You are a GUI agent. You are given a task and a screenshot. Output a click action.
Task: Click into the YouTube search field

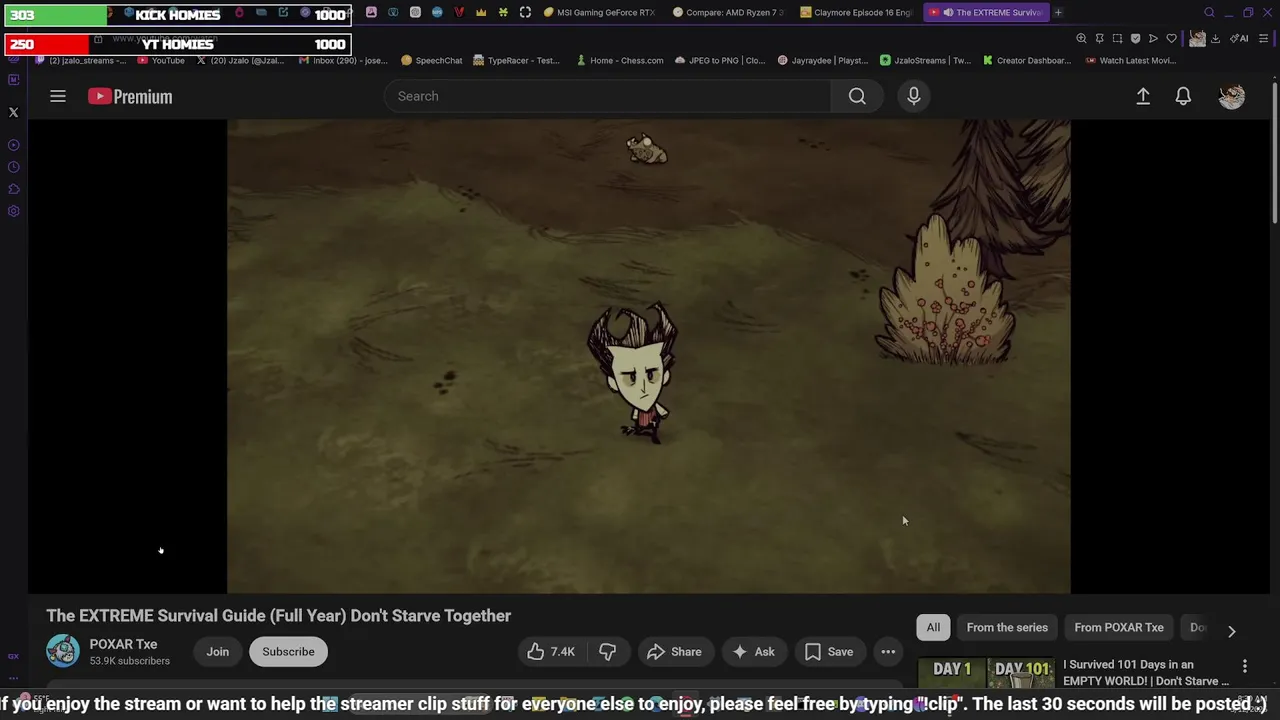click(x=607, y=96)
